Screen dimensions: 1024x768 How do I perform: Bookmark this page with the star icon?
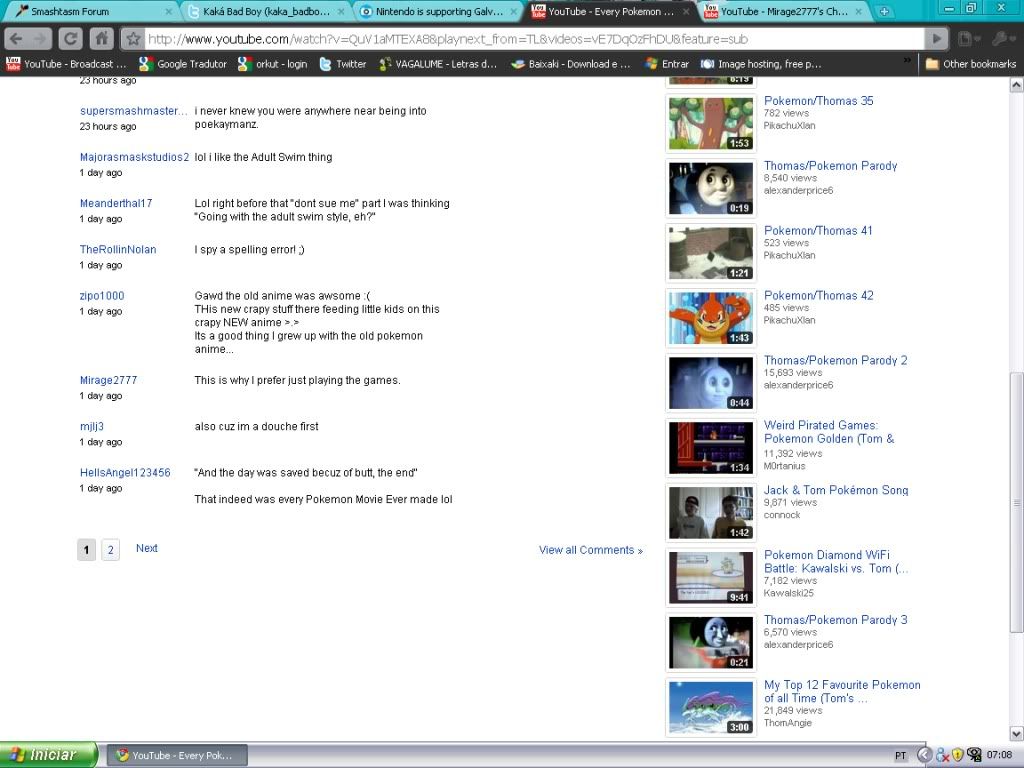133,39
